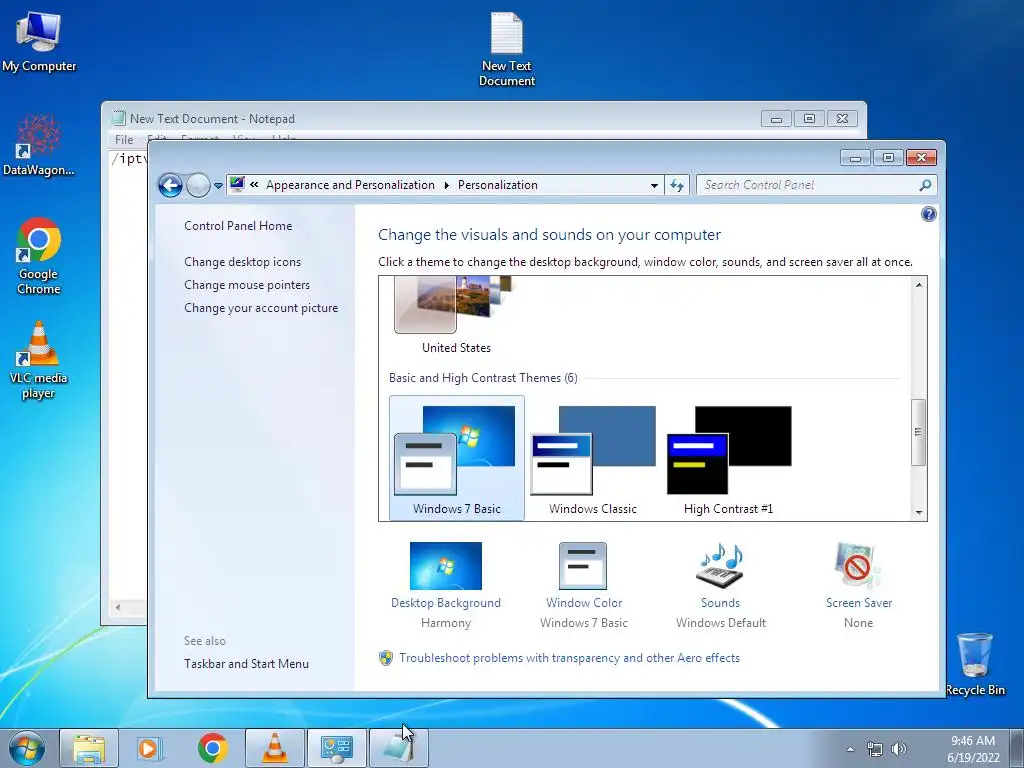The width and height of the screenshot is (1024, 768).
Task: Maximize the Personalization window
Action: (x=888, y=157)
